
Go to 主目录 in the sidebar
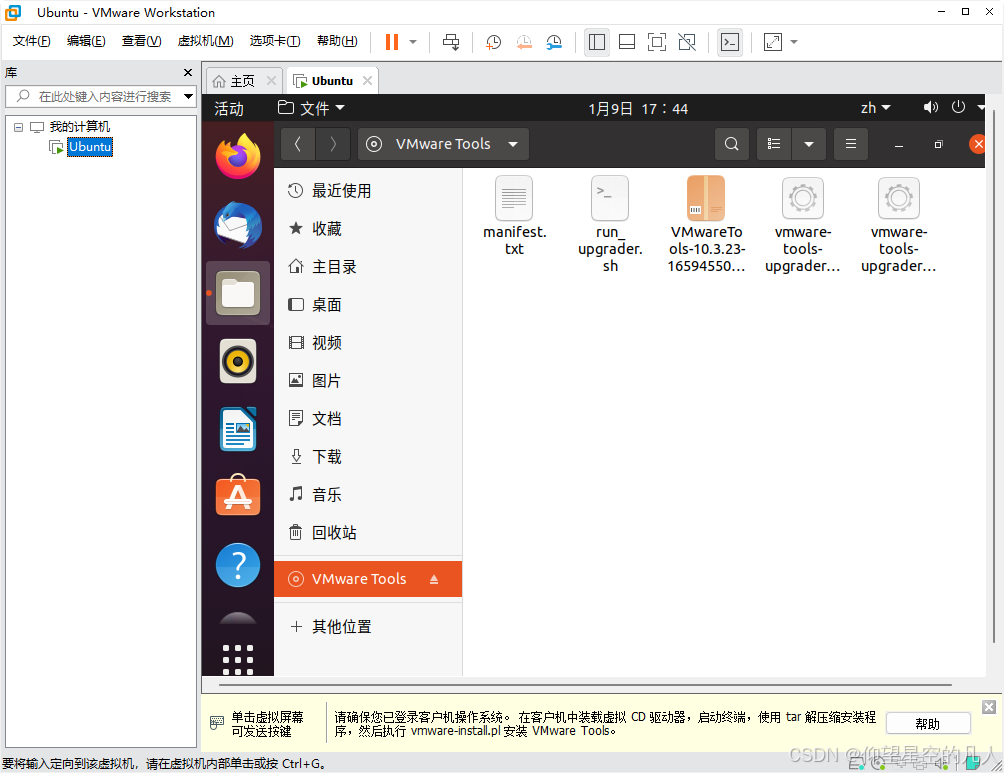368,267
